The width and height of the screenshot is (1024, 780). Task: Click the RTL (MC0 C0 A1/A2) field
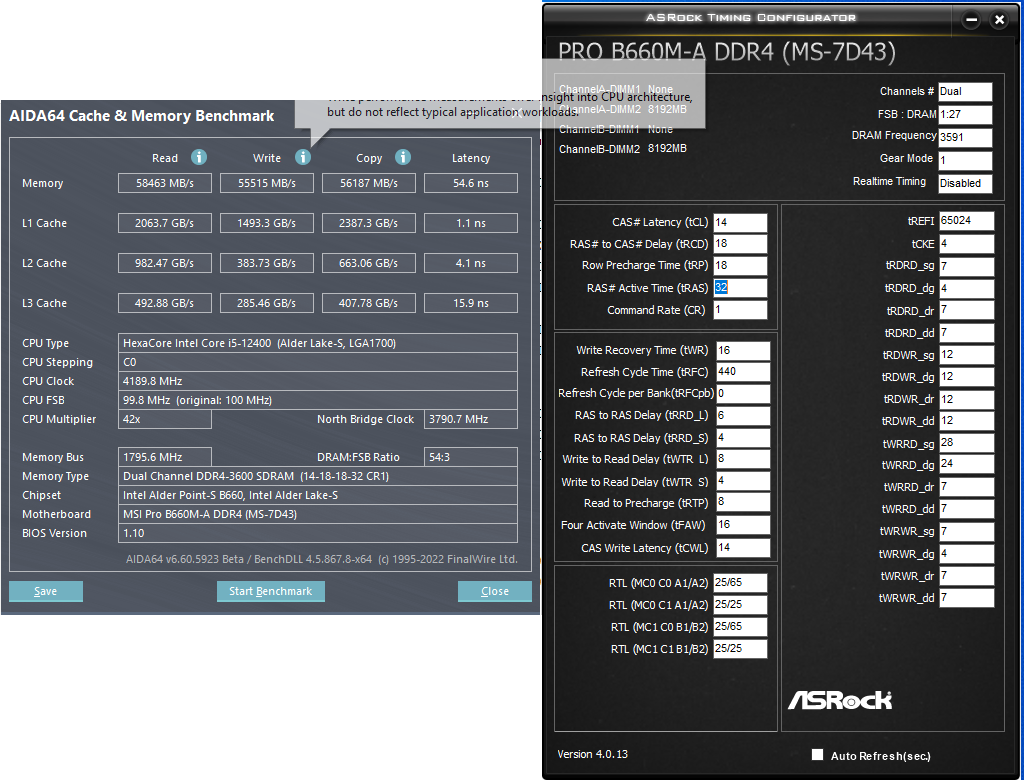tap(740, 583)
